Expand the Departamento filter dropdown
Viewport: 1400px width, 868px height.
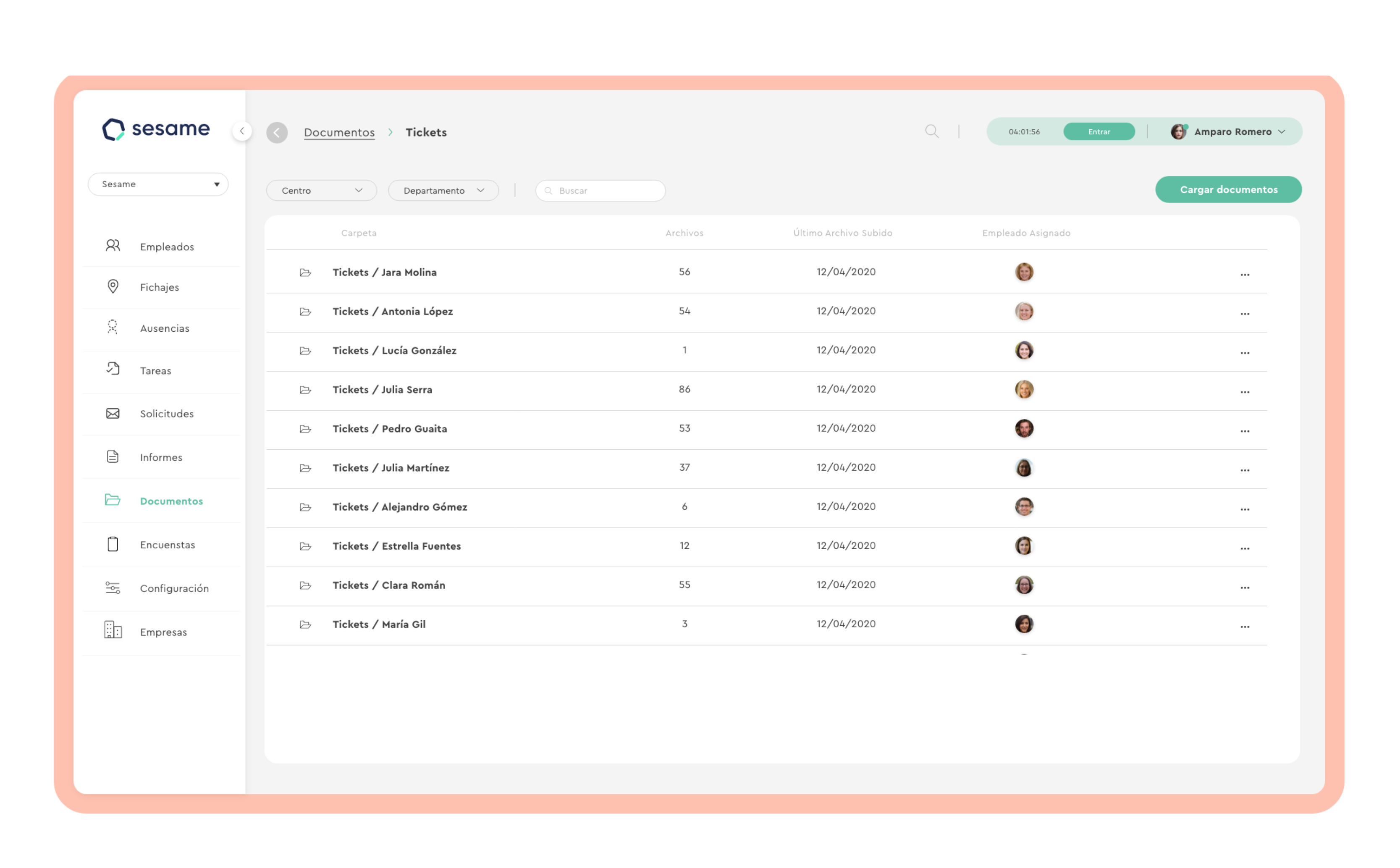tap(443, 191)
